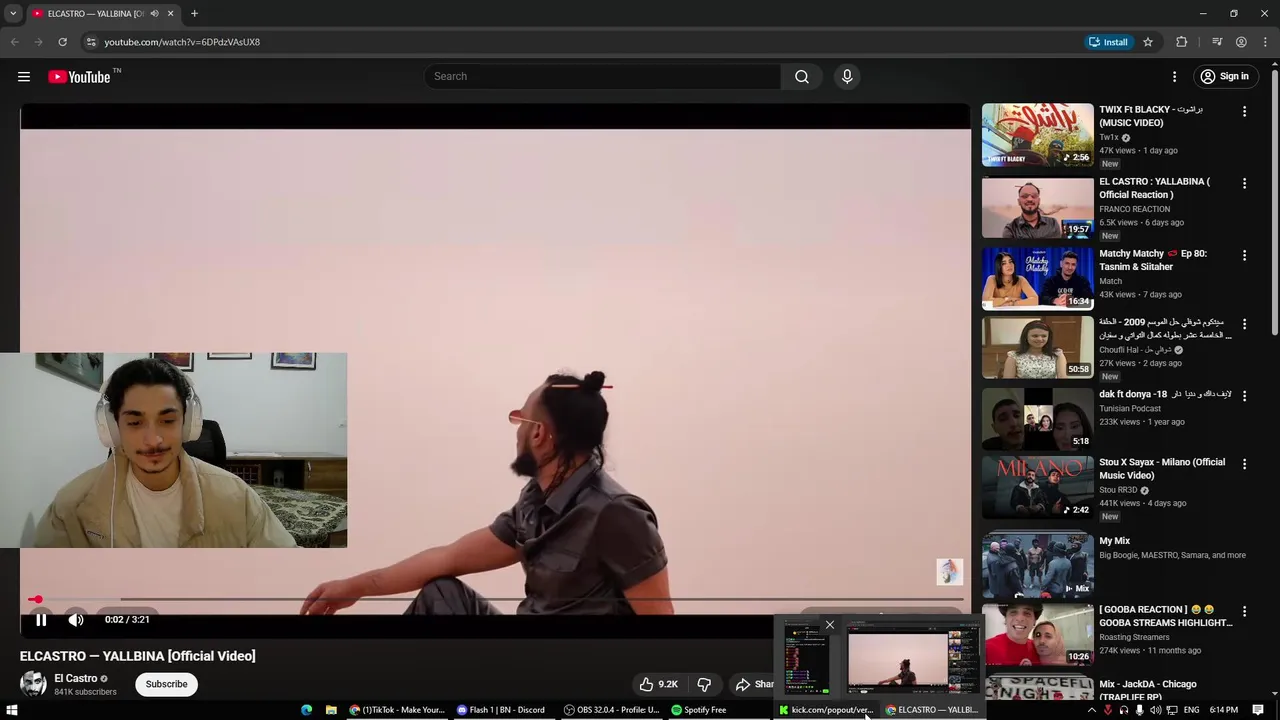This screenshot has height=720, width=1280.
Task: Show hidden system tray icons
Action: pyautogui.click(x=1091, y=710)
